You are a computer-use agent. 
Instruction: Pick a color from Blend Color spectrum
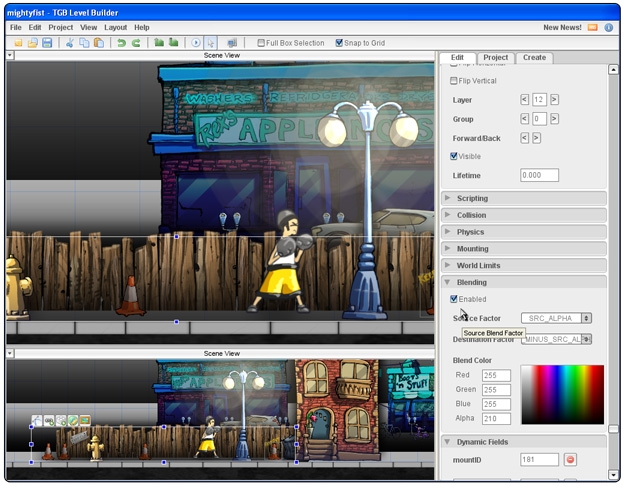562,394
